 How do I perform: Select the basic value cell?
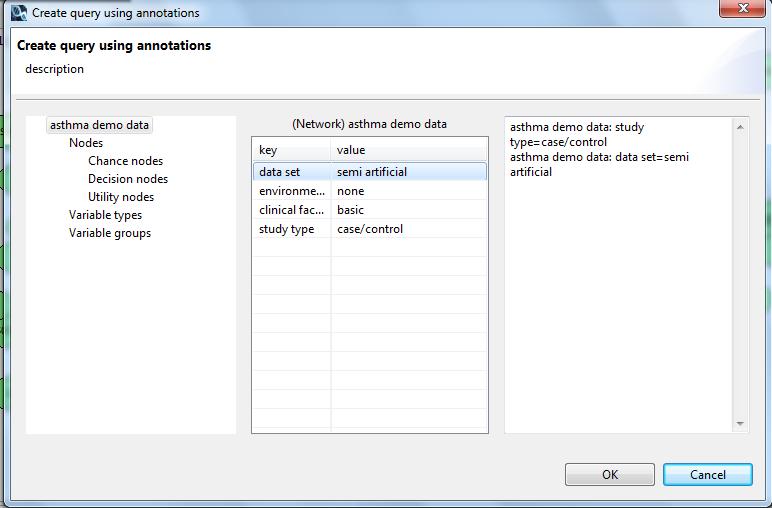pos(409,210)
